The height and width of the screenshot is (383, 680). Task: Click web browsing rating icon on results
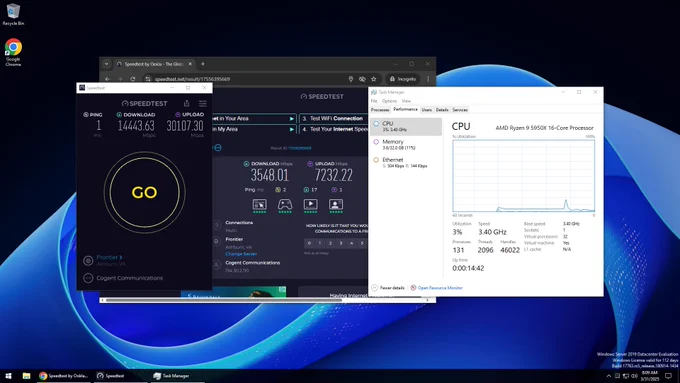click(x=259, y=204)
